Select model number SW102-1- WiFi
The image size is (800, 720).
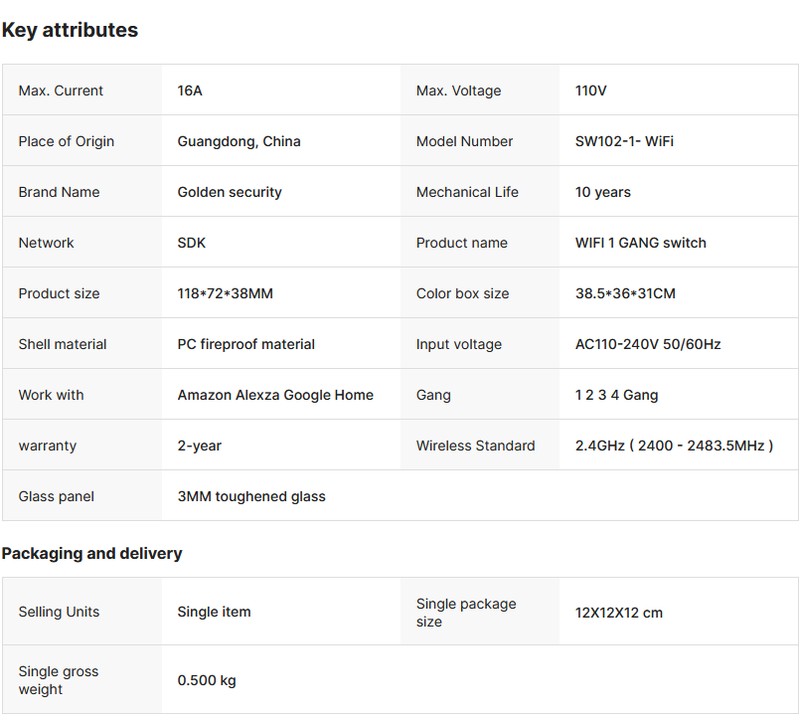coord(624,141)
